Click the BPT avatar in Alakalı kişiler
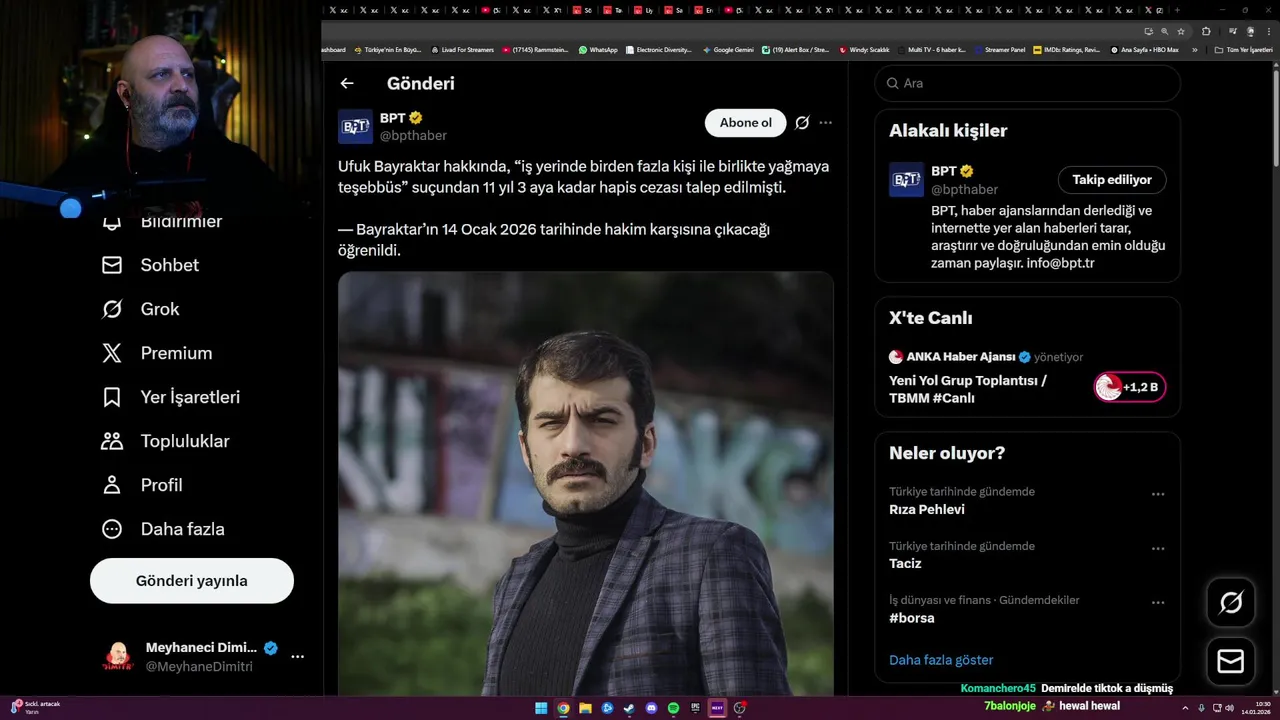 pyautogui.click(x=906, y=180)
